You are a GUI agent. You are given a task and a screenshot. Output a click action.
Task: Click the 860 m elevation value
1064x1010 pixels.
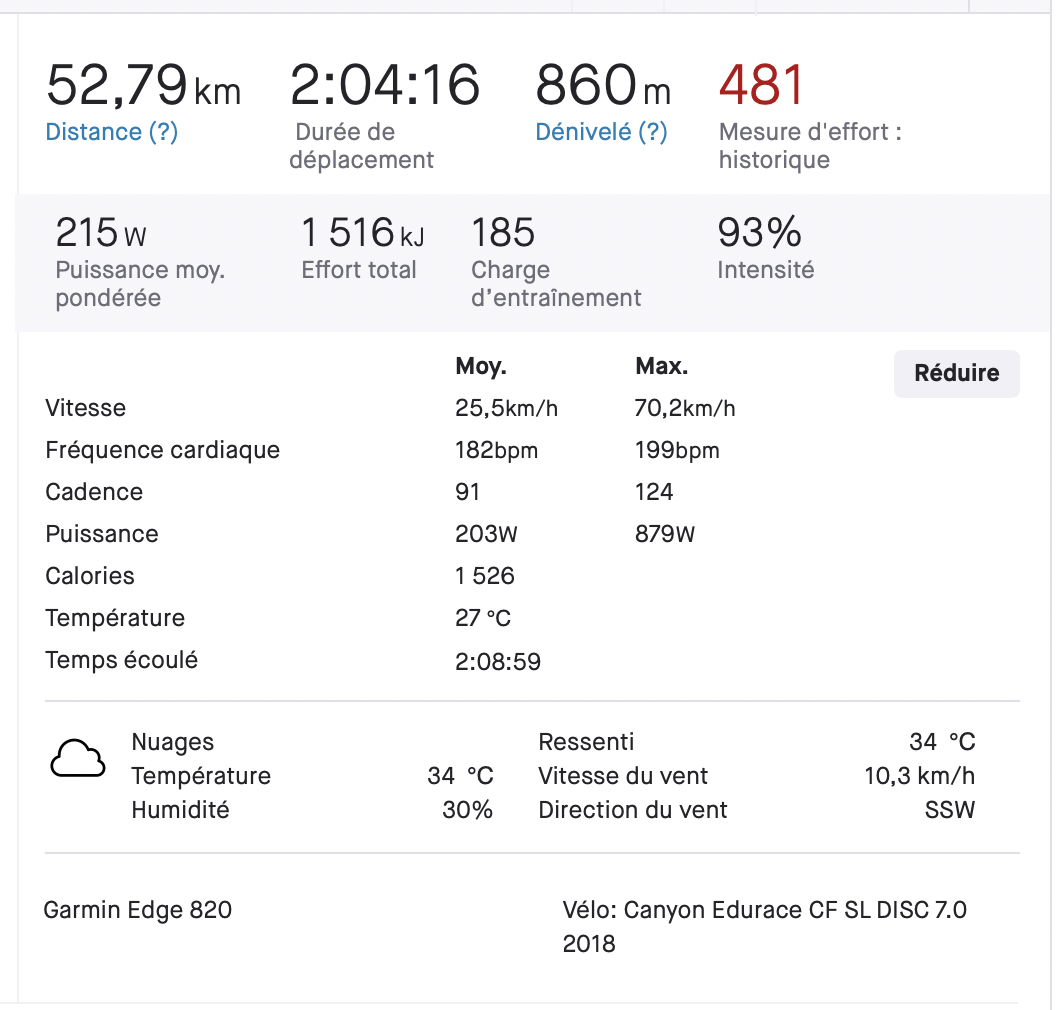602,85
